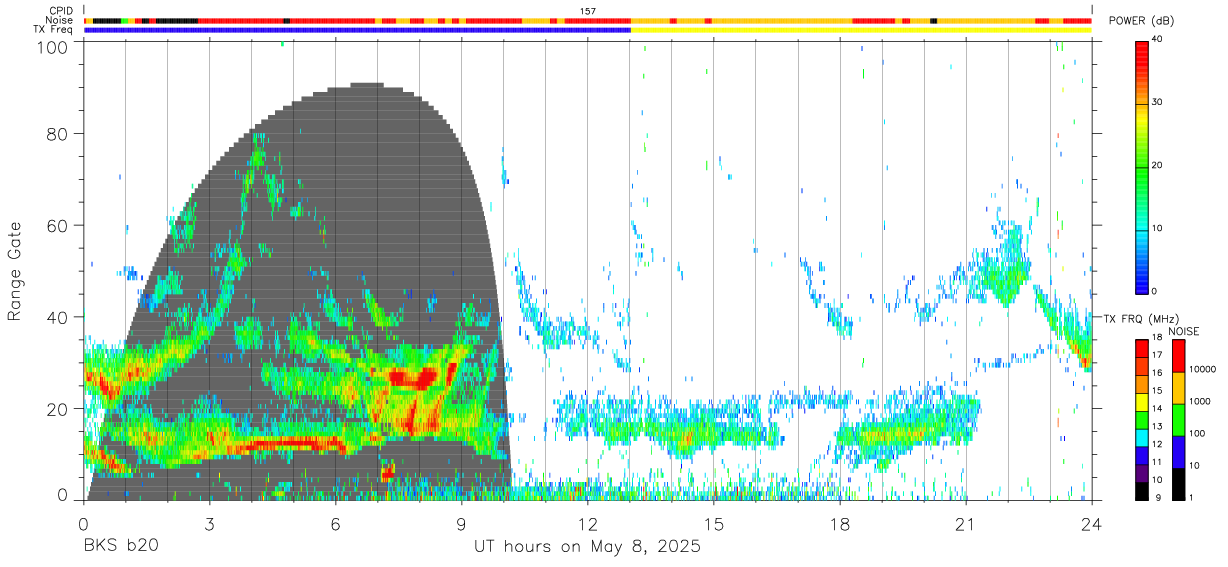Click the Range Gate axis tick '20'
Image resolution: width=1228 pixels, height=567 pixels.
[59, 409]
